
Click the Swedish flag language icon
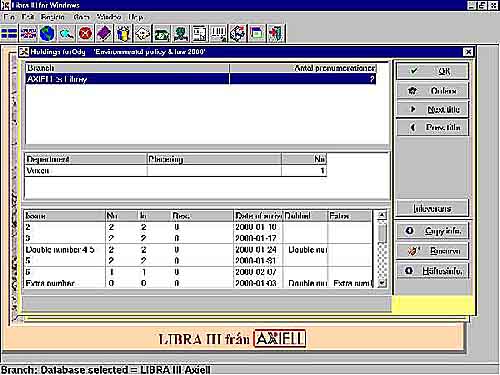(9, 34)
